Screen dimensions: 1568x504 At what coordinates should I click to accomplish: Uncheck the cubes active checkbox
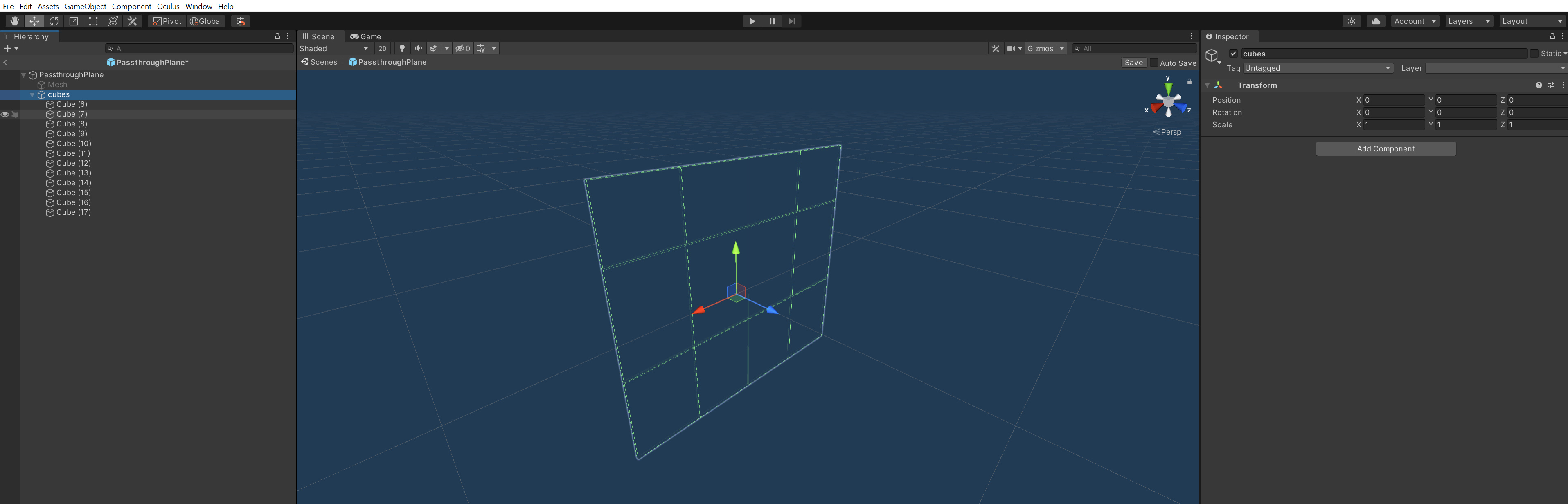(x=1233, y=54)
